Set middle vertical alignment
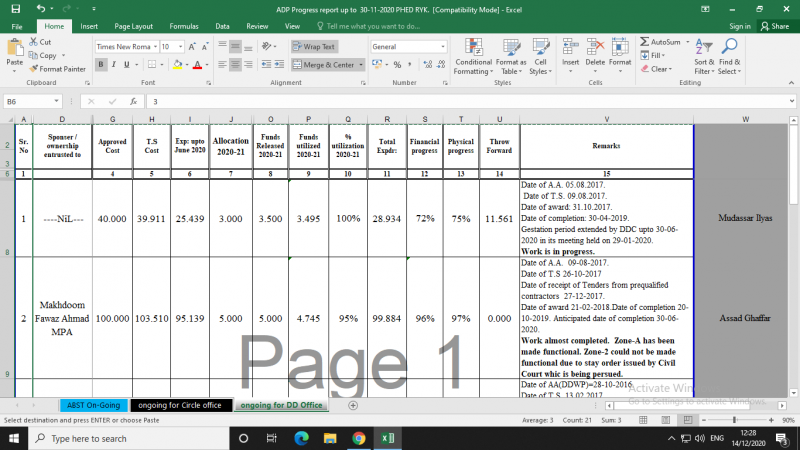Screen dimensions: 800x450 point(235,47)
